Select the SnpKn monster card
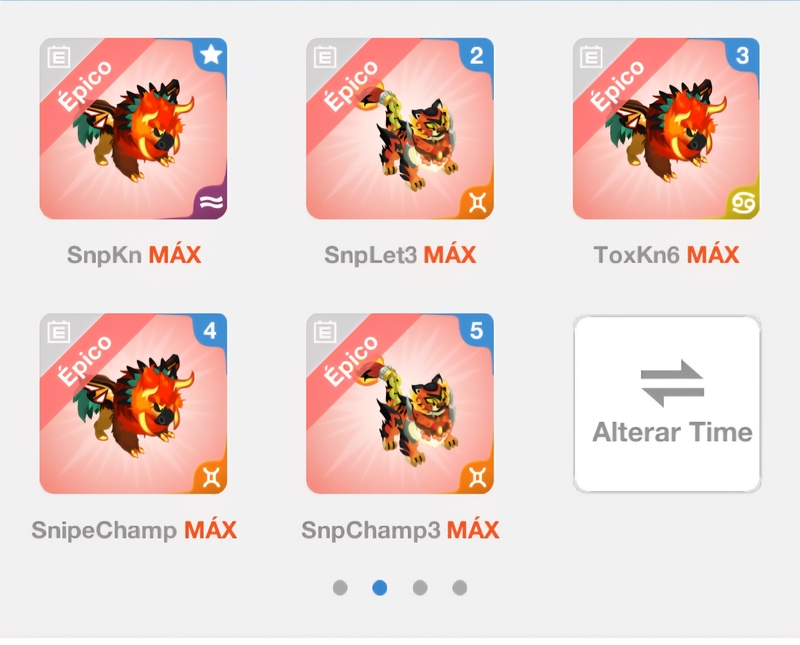 coord(134,129)
